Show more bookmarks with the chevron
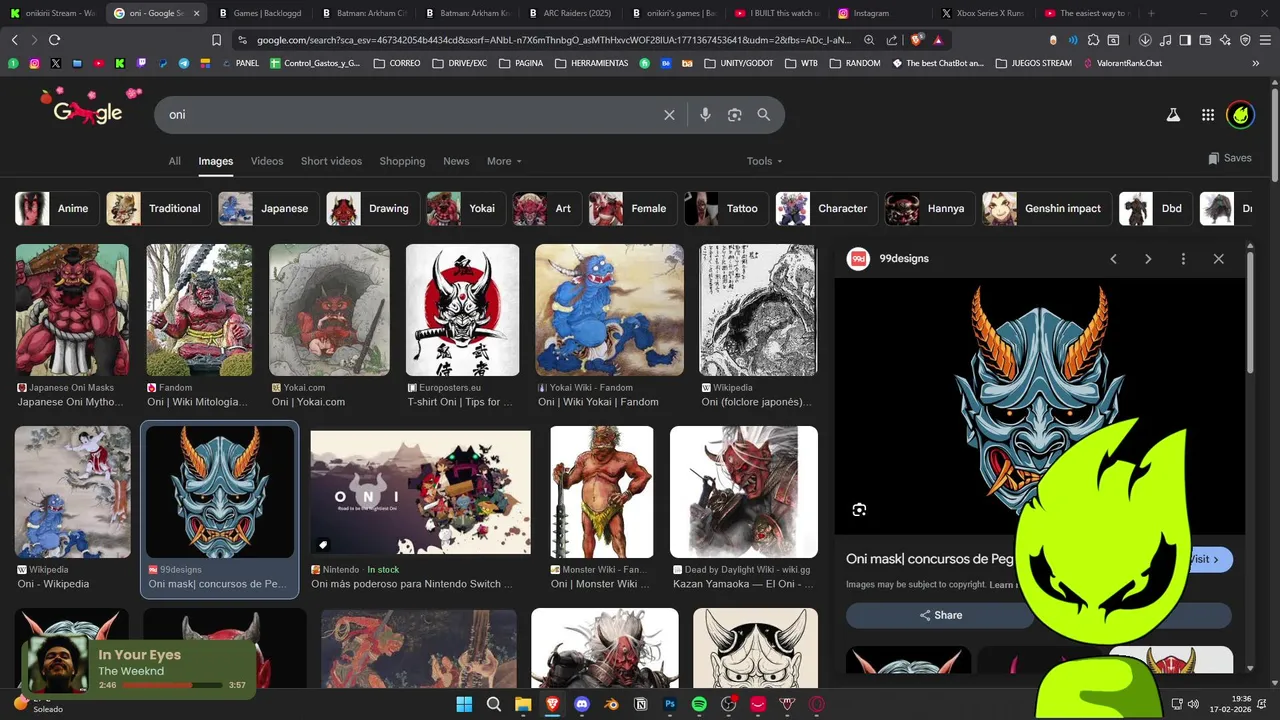 (x=1255, y=63)
